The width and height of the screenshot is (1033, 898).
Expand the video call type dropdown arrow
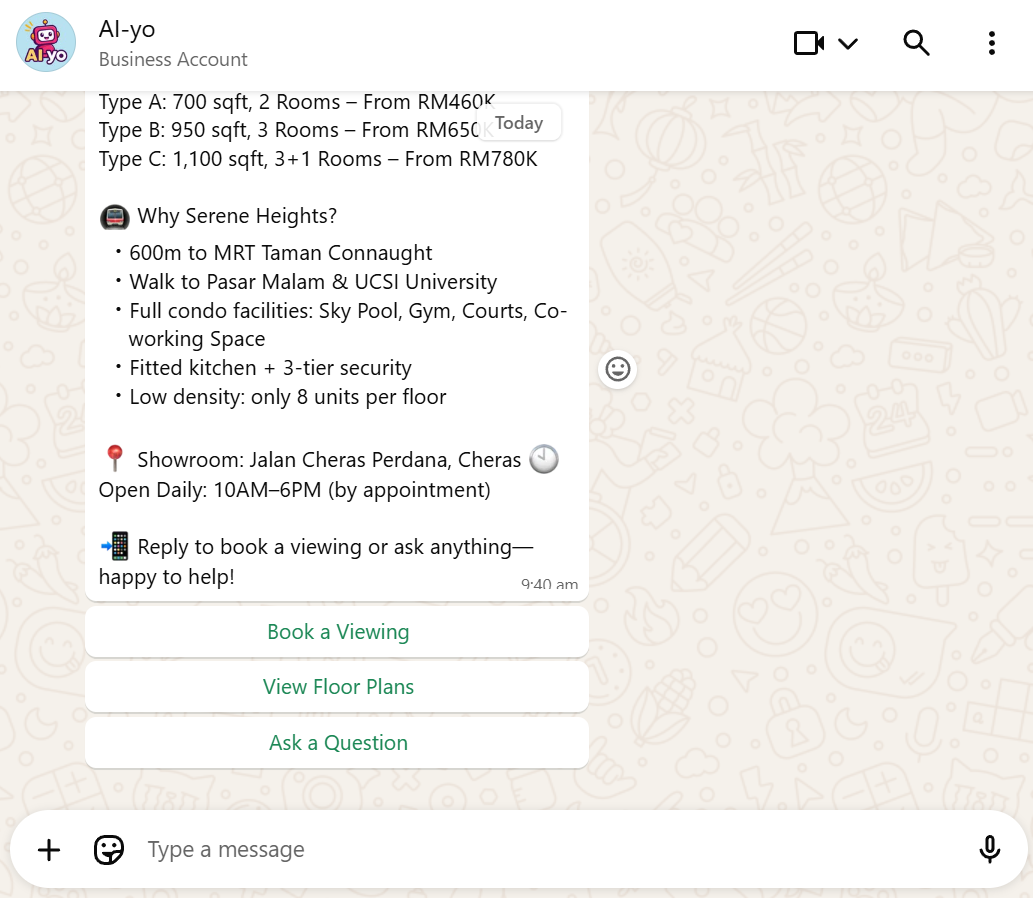tap(849, 44)
